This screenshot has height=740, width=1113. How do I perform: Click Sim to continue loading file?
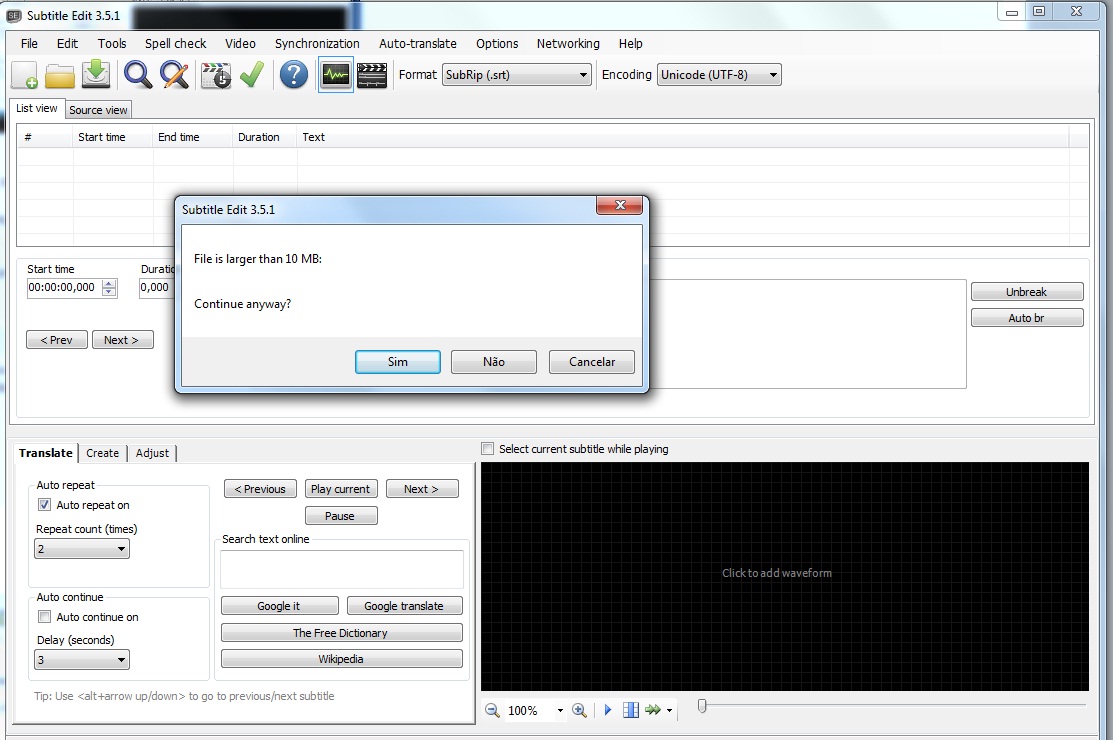click(398, 362)
